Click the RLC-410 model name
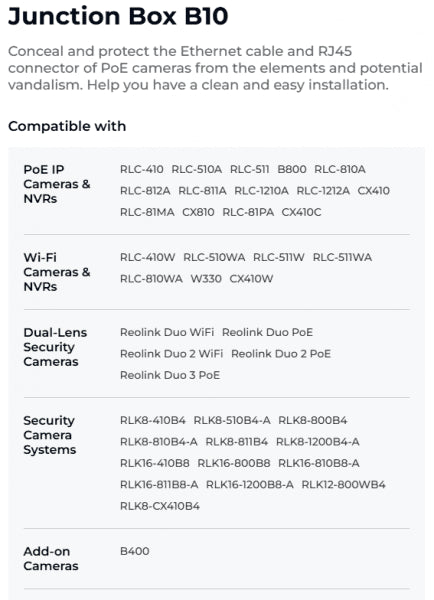The image size is (434, 600). [x=142, y=169]
